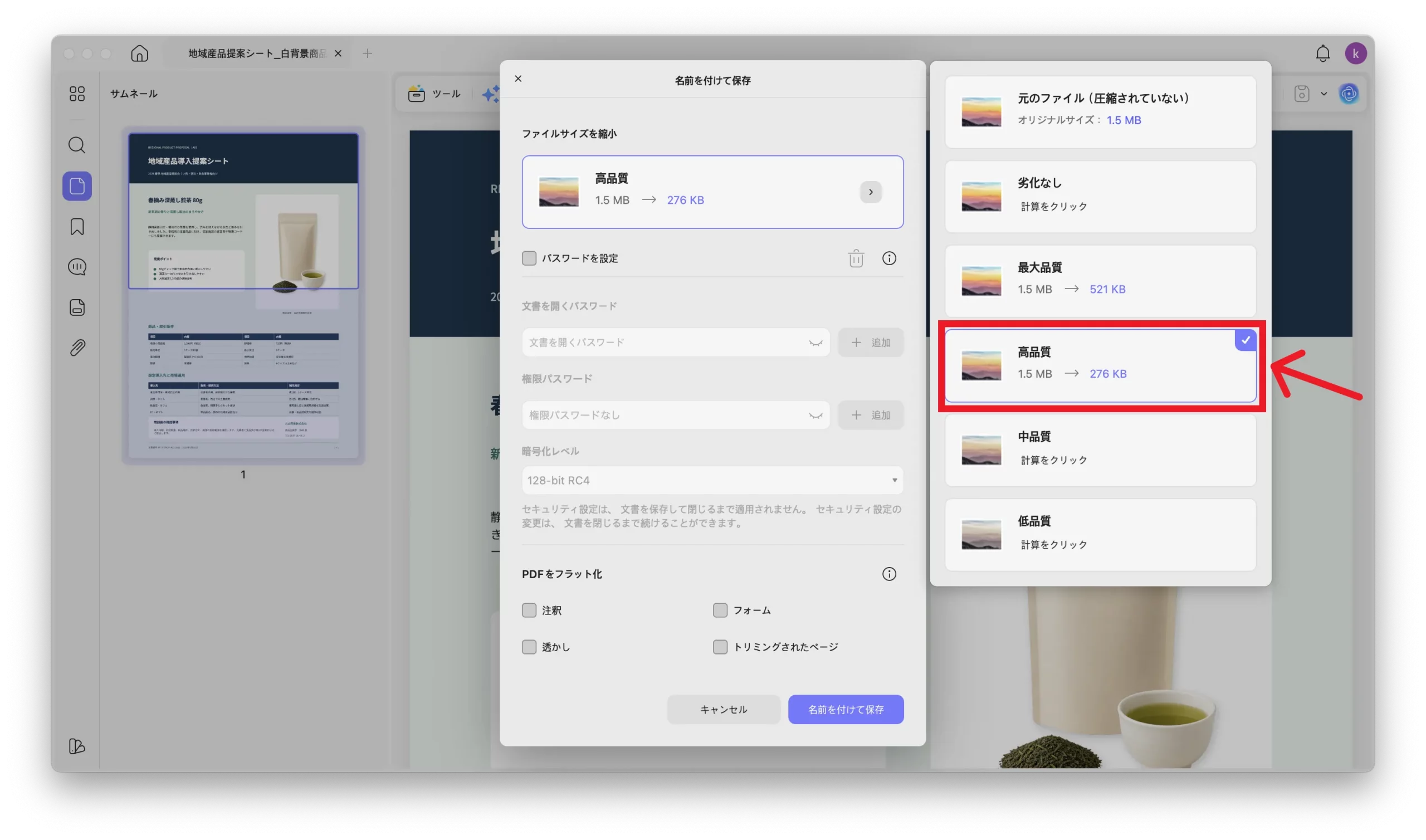Click the 権限パスワードなし input field
1426x840 pixels.
point(675,416)
